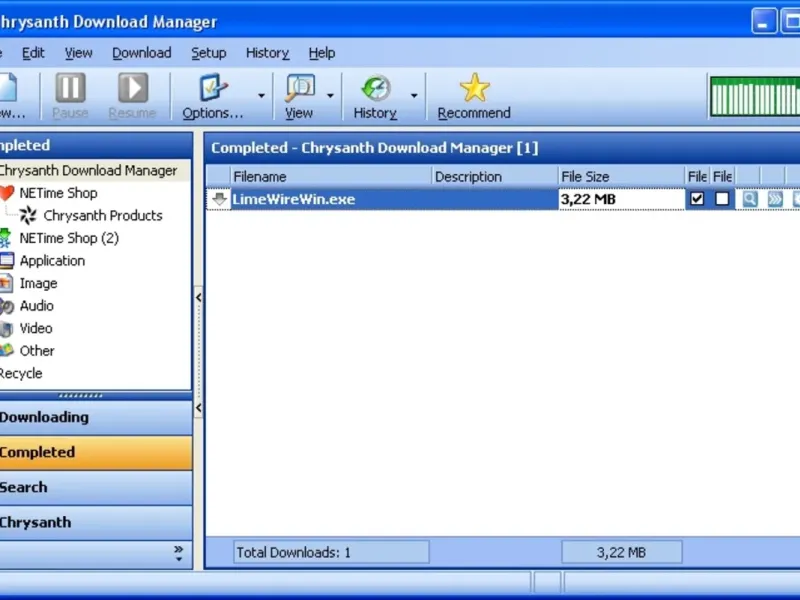
Task: Click the Description column header
Action: point(495,177)
